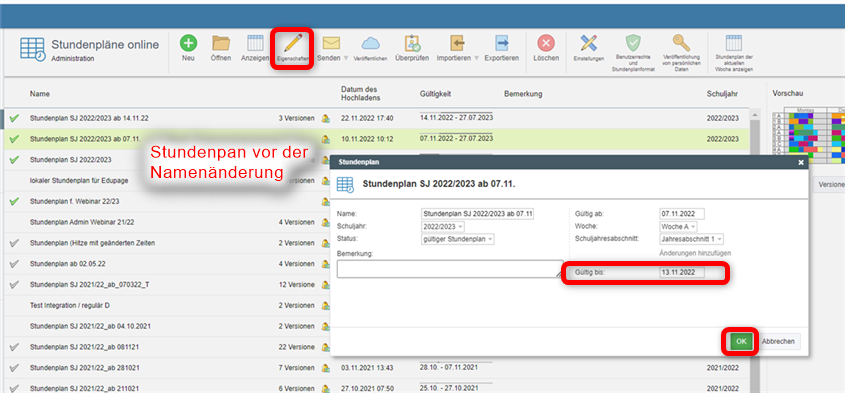Open the Schuljahr 2022/2023 dropdown
This screenshot has height=393, width=845.
point(443,227)
